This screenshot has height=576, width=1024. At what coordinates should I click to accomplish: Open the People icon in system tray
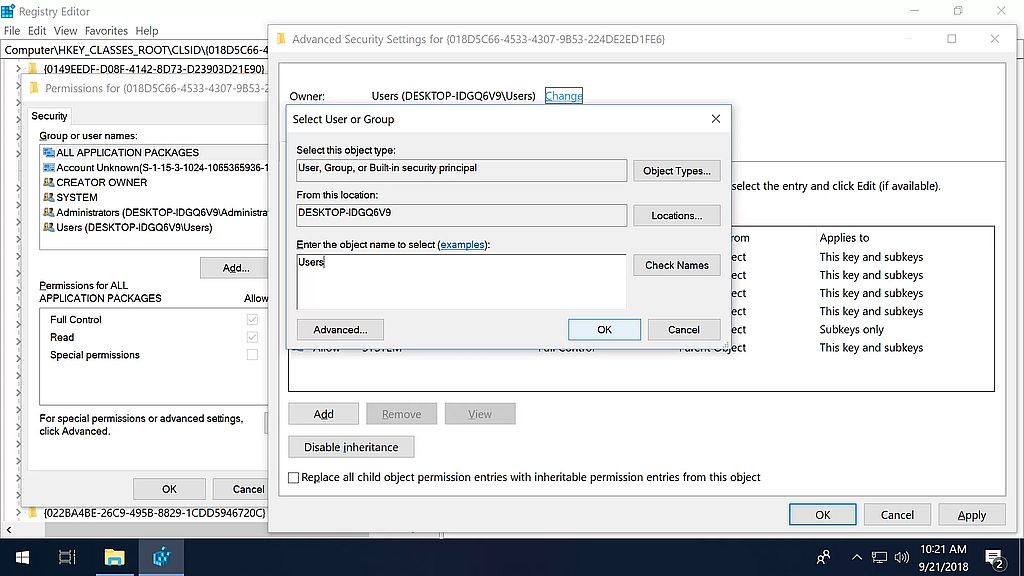pyautogui.click(x=823, y=557)
